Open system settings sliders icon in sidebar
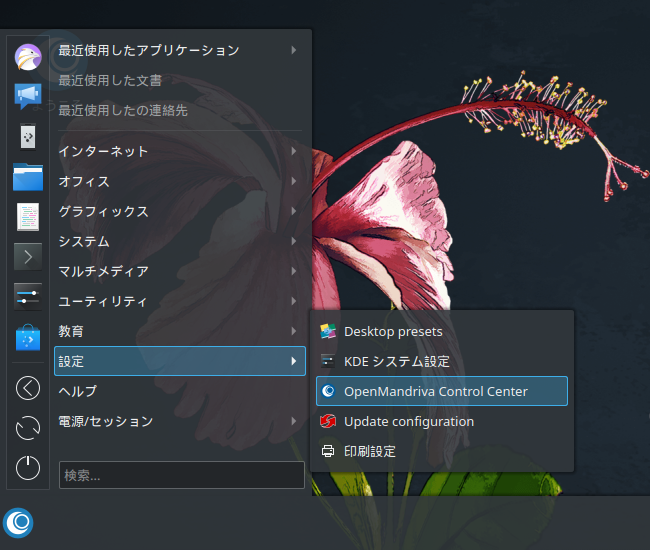650x550 pixels. [28, 297]
